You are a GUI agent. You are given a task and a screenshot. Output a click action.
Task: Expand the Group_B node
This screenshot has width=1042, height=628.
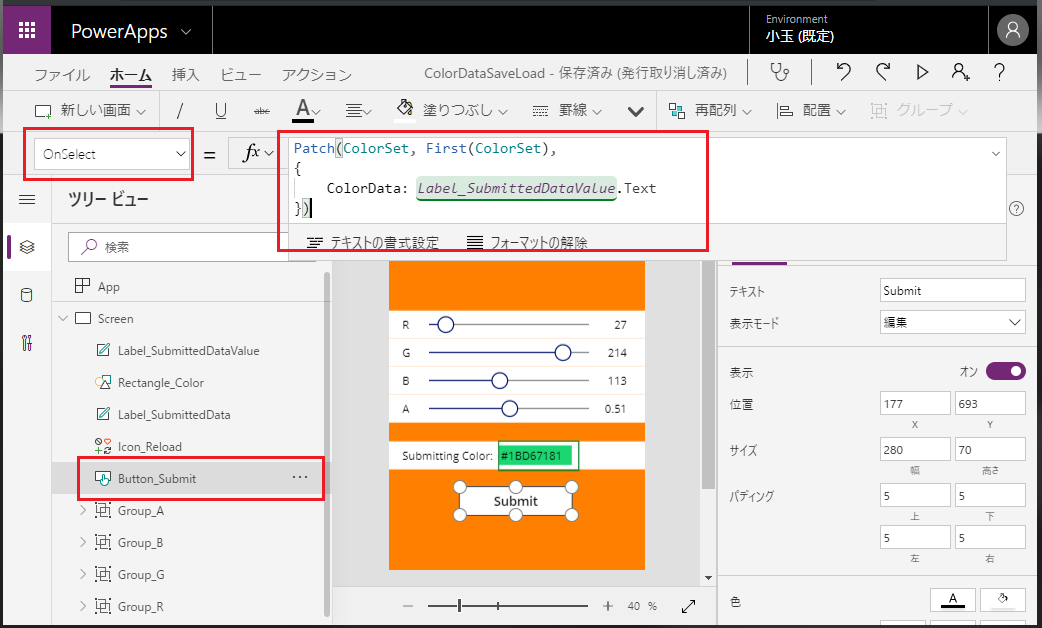click(x=83, y=542)
